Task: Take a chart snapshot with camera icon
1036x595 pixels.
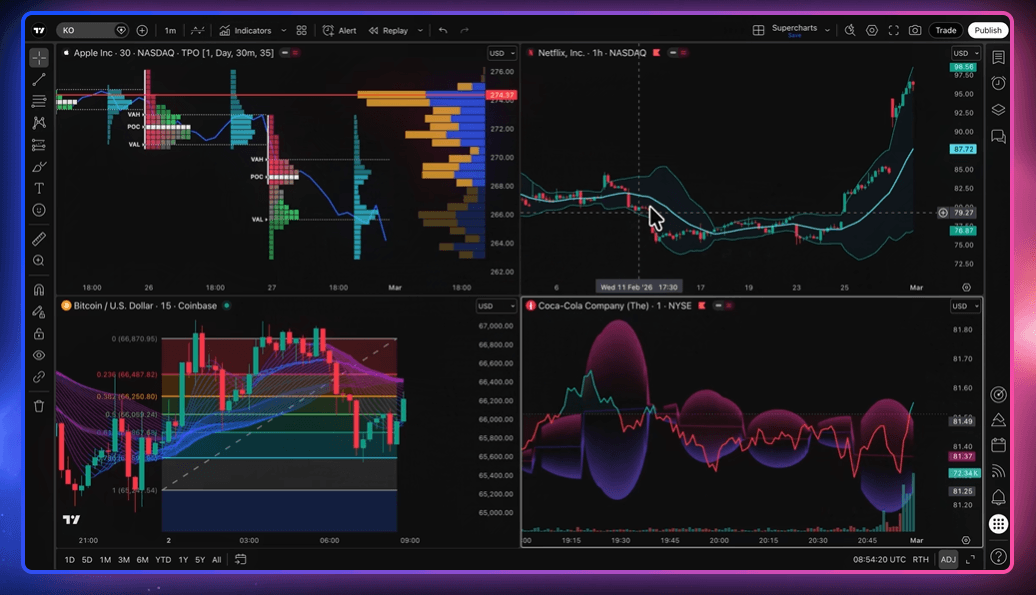Action: tap(915, 30)
